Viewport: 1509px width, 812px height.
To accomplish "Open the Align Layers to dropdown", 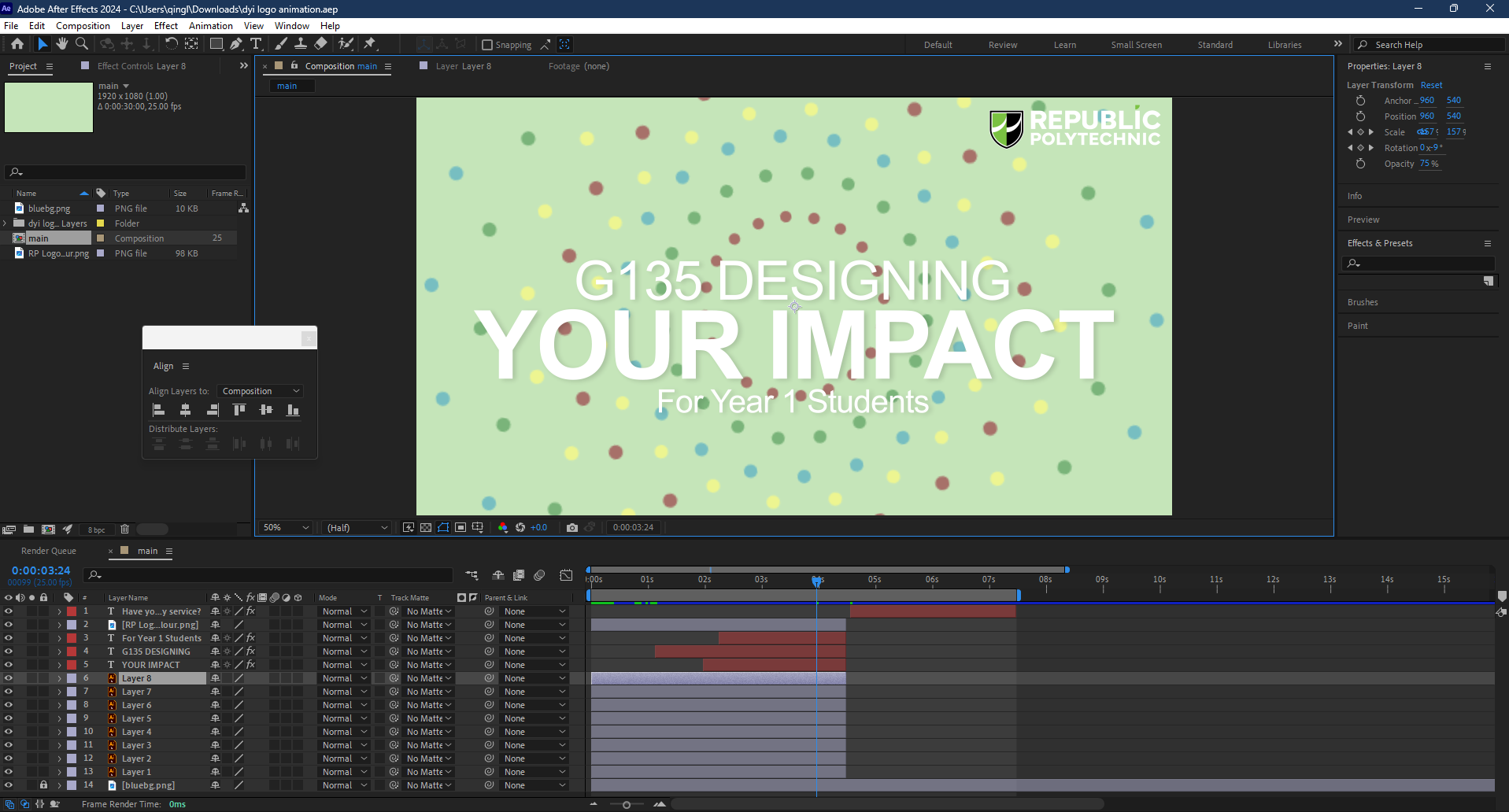I will [x=260, y=391].
